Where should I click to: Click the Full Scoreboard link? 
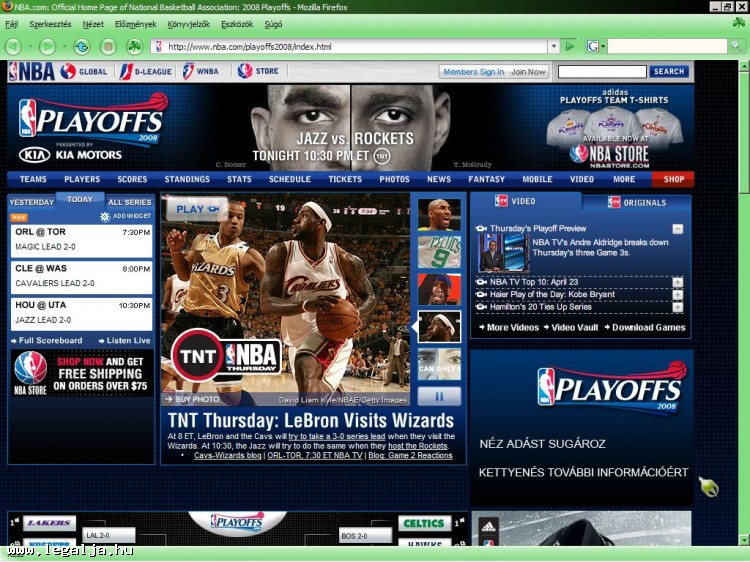(48, 341)
